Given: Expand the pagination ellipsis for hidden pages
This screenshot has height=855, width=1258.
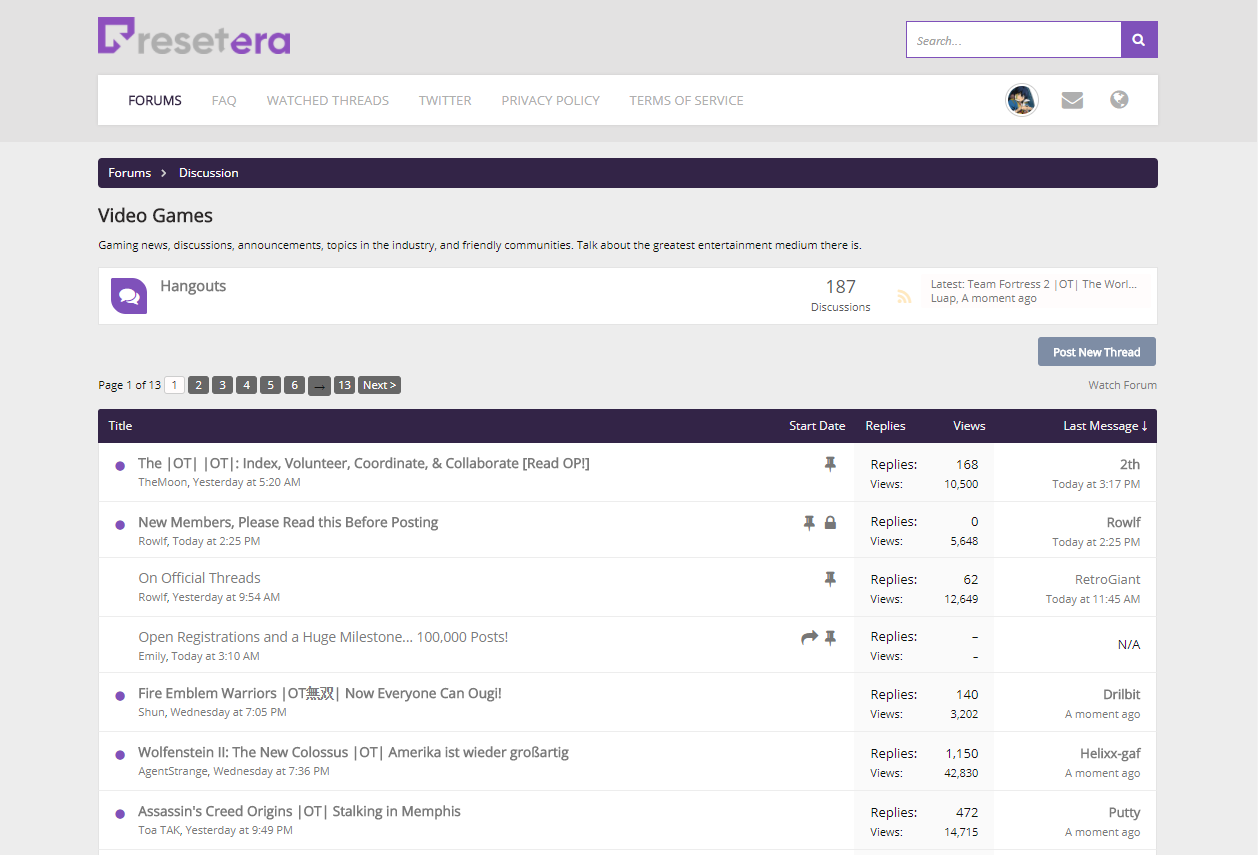Looking at the screenshot, I should pos(319,385).
